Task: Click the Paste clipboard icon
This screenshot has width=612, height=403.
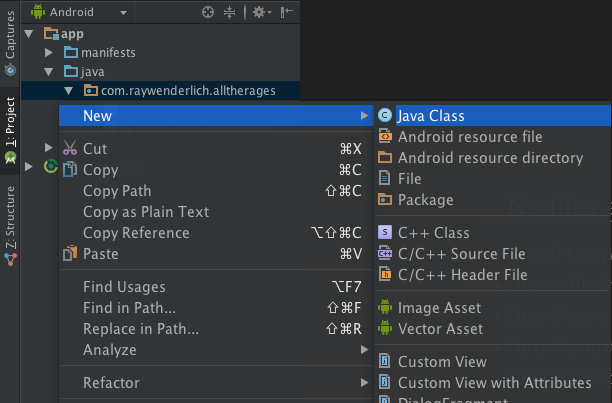Action: (x=70, y=253)
